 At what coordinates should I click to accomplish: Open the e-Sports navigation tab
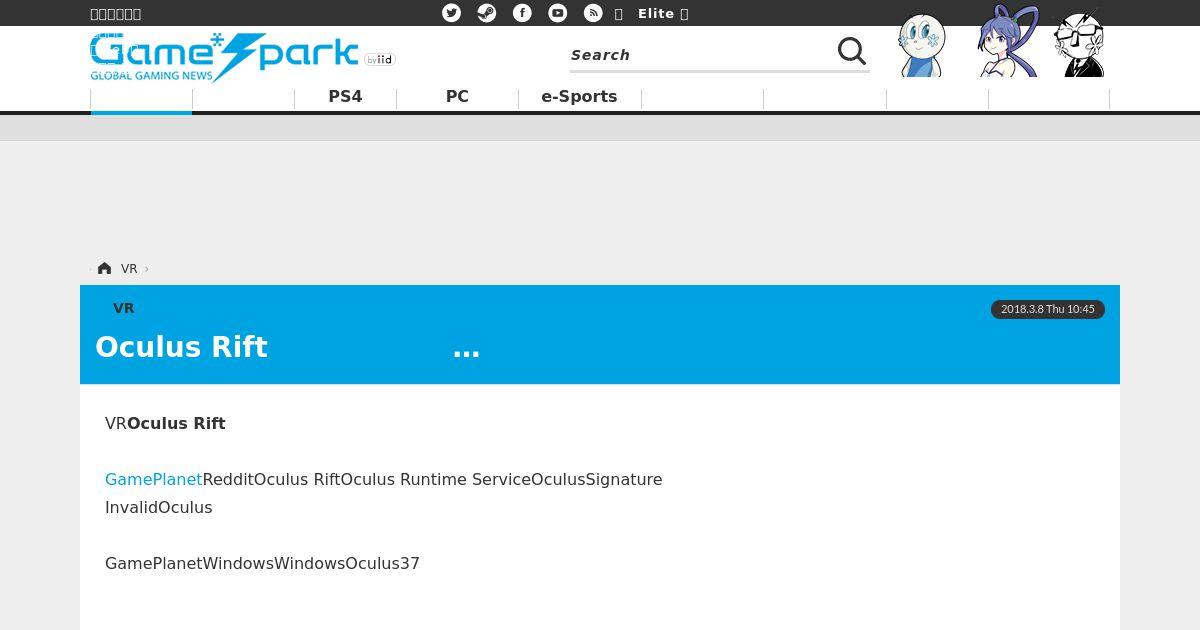[579, 97]
